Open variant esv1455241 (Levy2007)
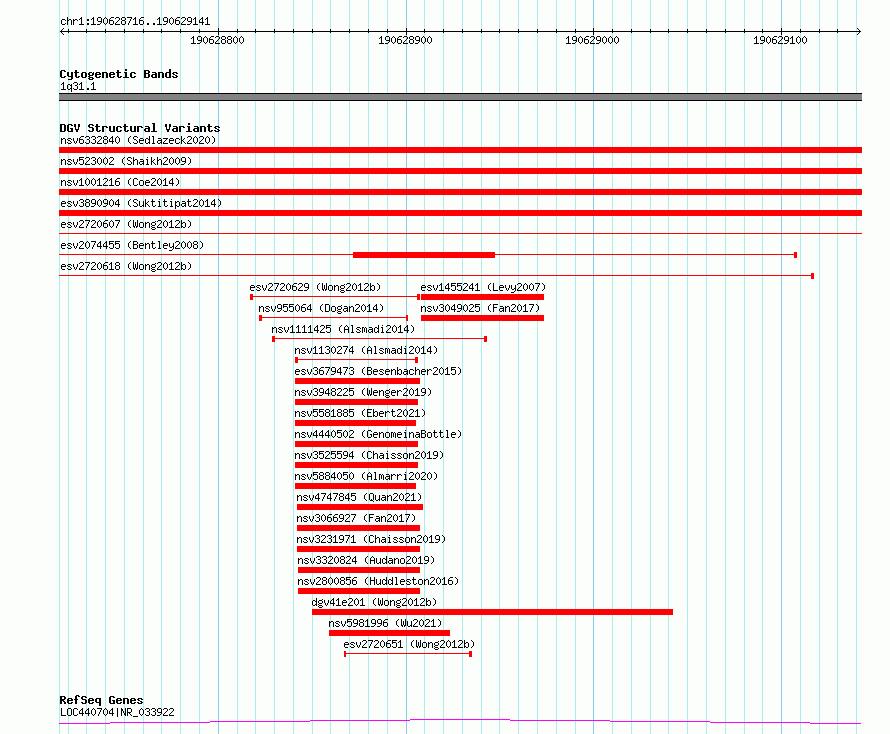Image resolution: width=890 pixels, height=734 pixels. [x=483, y=287]
